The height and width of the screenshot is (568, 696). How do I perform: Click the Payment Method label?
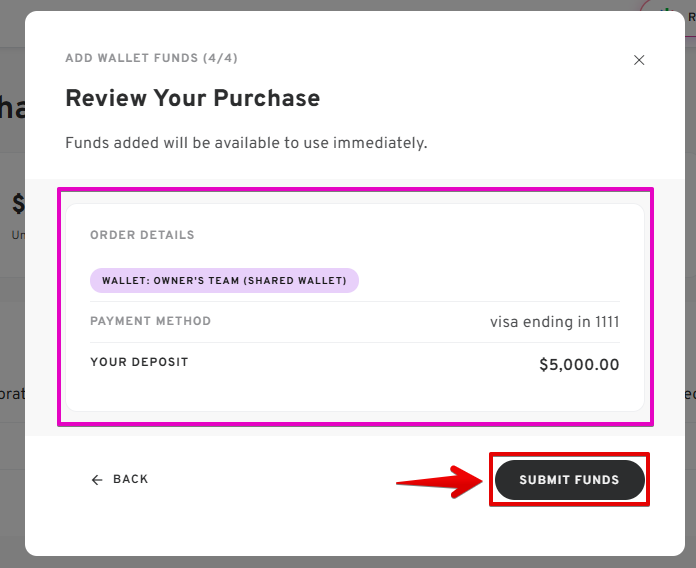151,322
